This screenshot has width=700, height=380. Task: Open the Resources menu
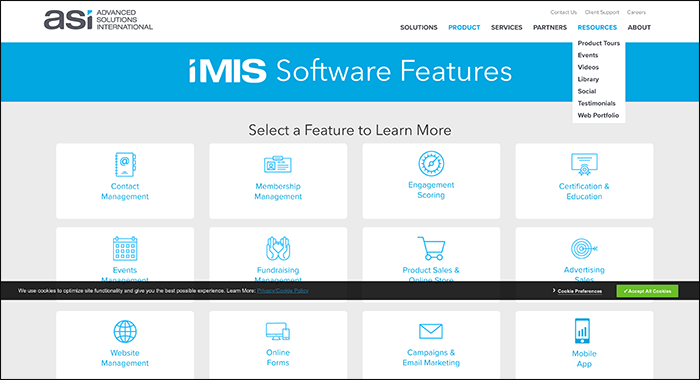(x=597, y=28)
